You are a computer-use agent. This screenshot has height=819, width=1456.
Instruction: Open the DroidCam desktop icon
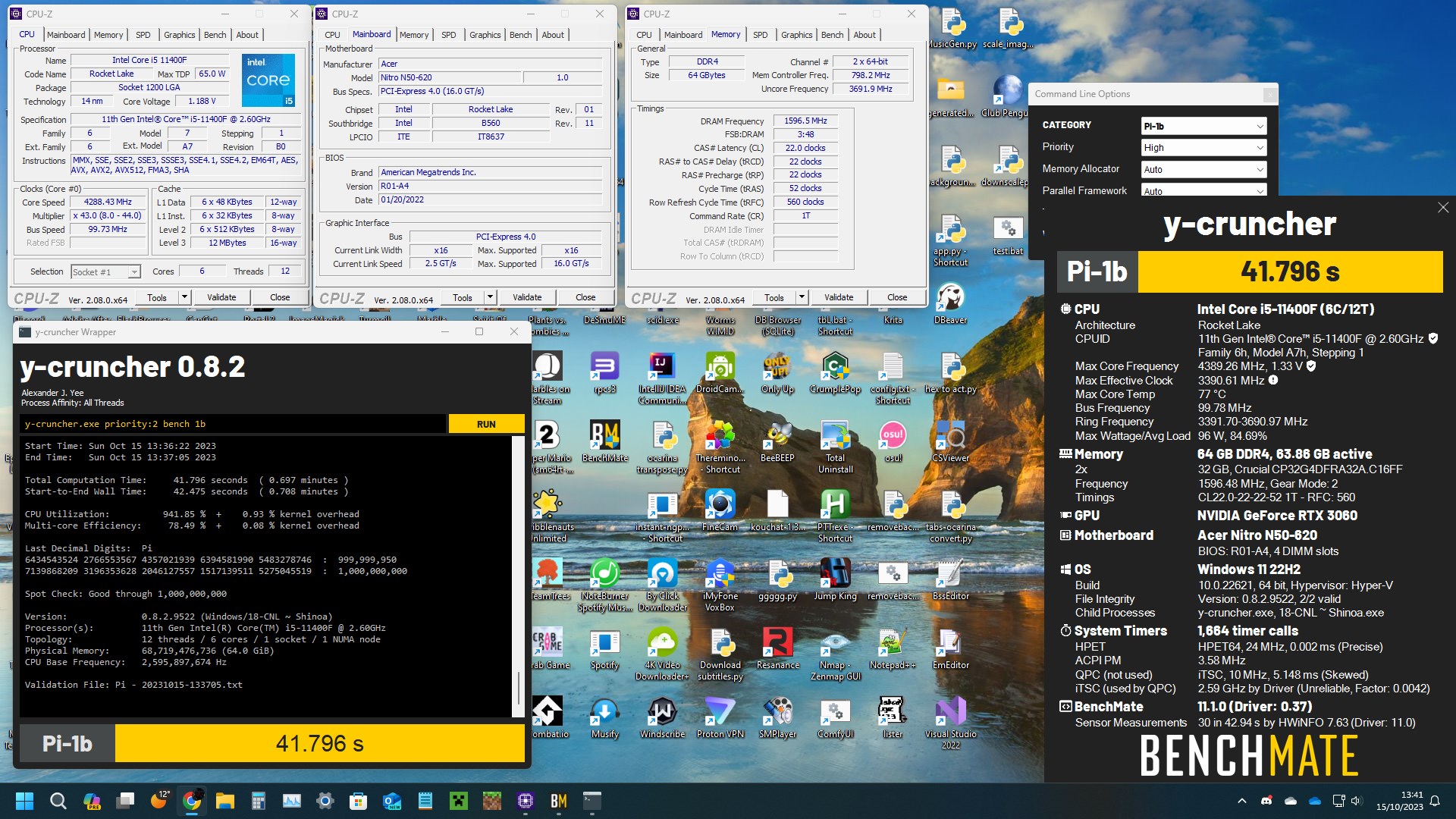point(720,373)
